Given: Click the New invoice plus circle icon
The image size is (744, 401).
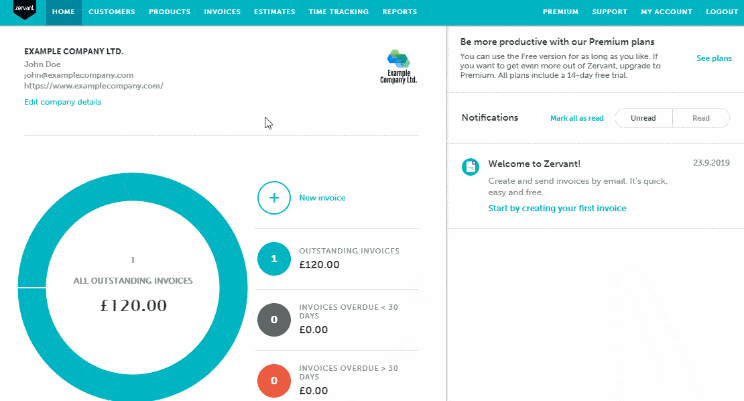Looking at the screenshot, I should click(274, 198).
